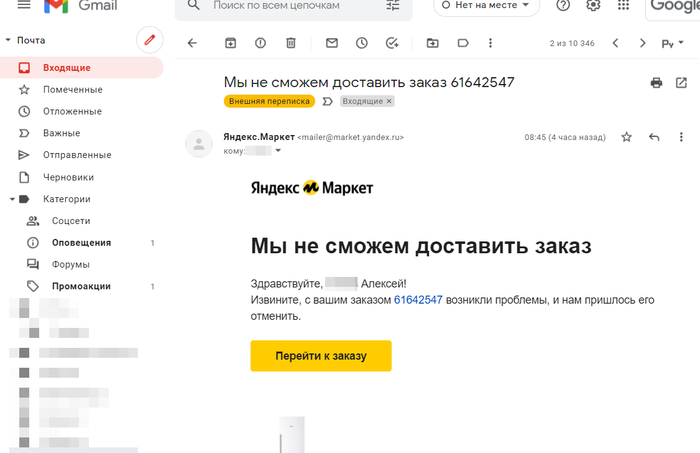Click the Яндекс Маркет logo in the email

(x=312, y=188)
